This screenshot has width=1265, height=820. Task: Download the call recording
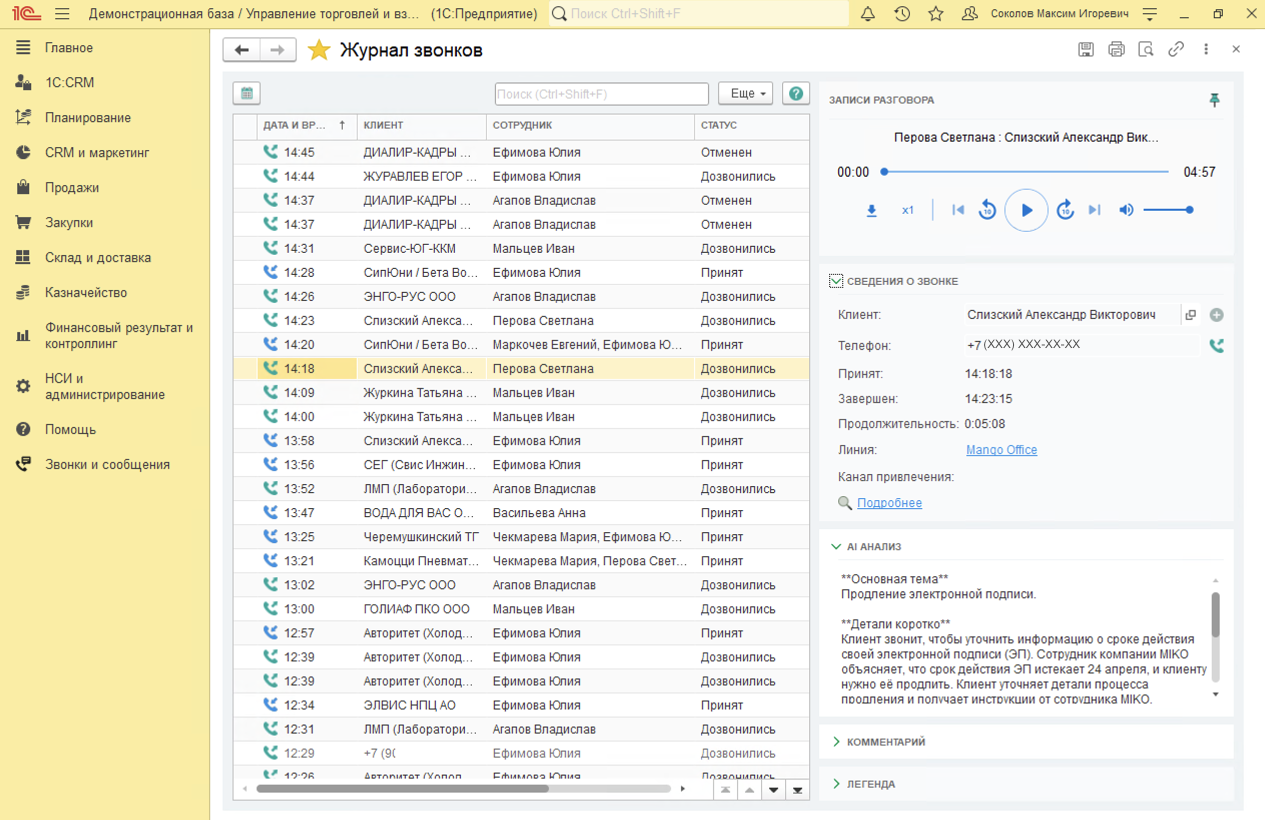pos(871,210)
